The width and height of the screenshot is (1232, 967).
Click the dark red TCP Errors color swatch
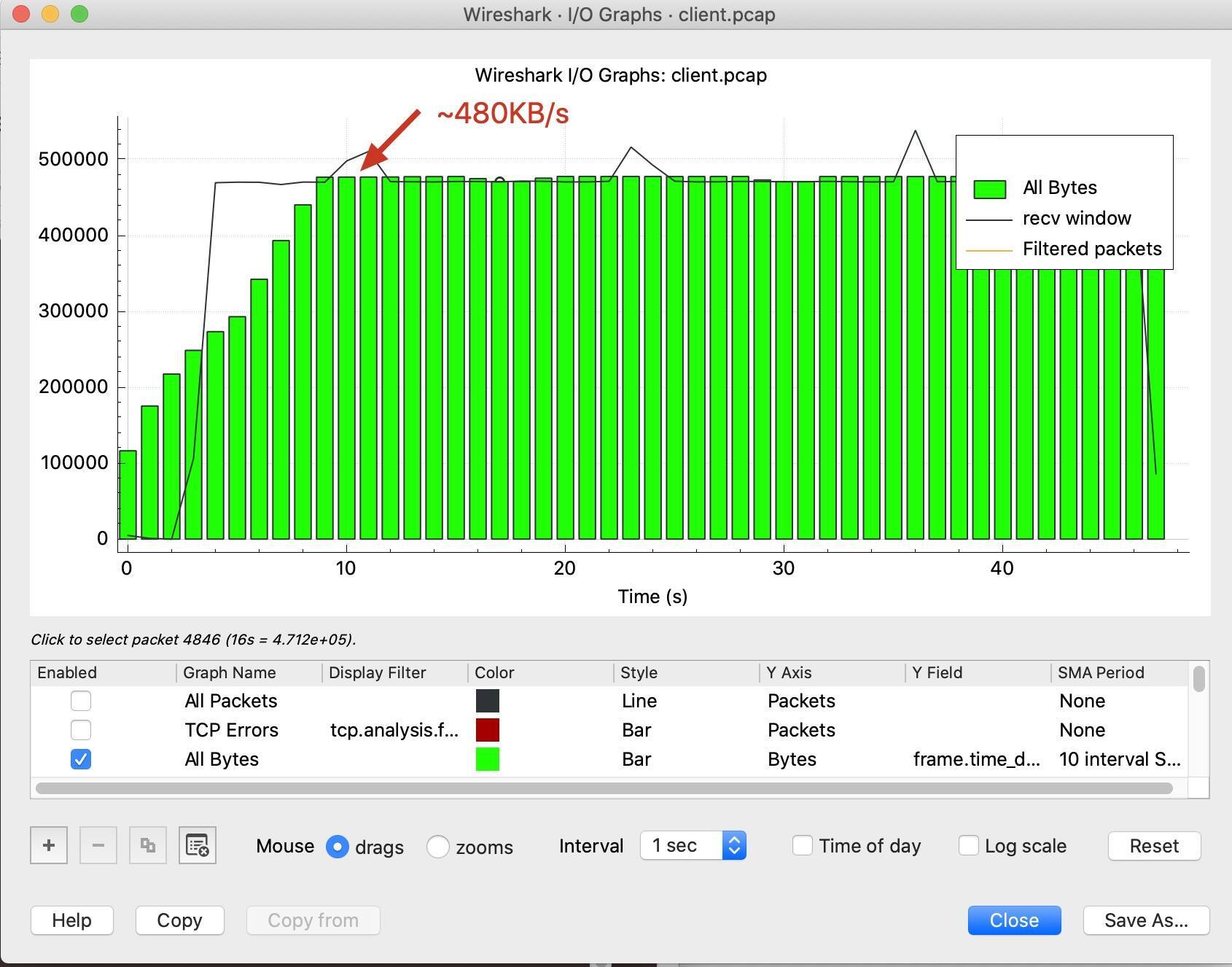pyautogui.click(x=488, y=730)
